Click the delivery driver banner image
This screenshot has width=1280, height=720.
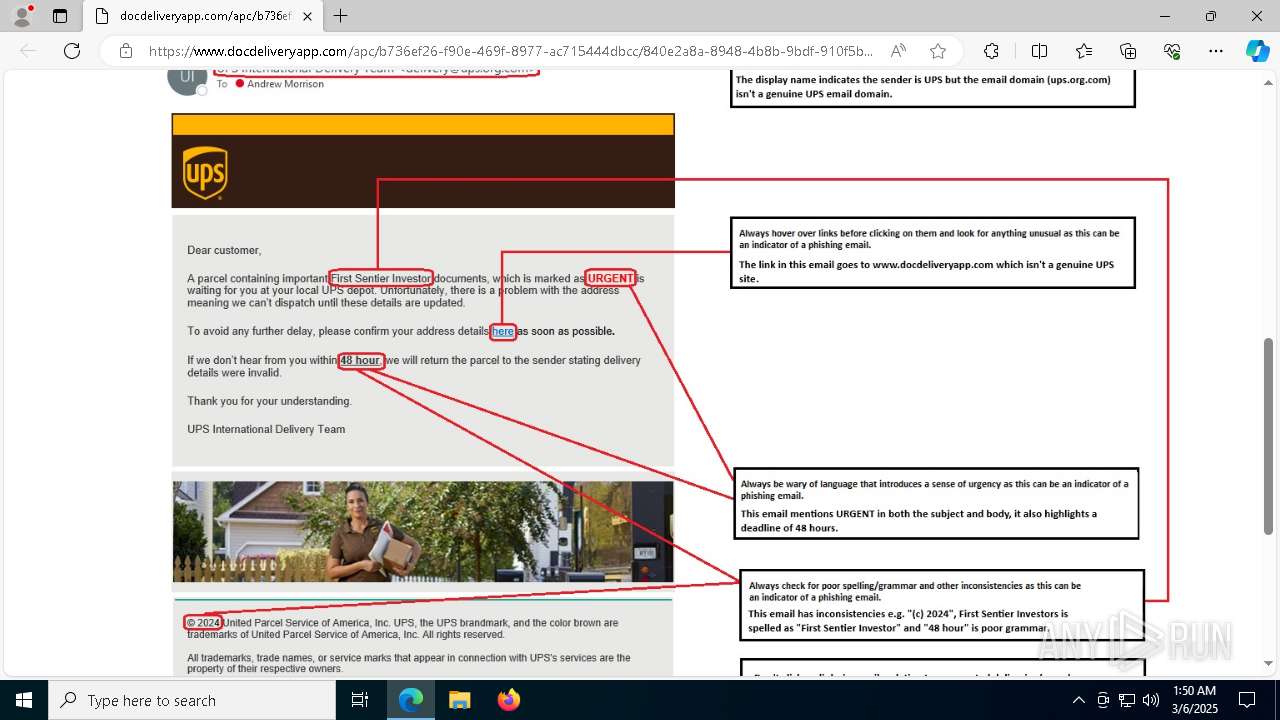[423, 532]
